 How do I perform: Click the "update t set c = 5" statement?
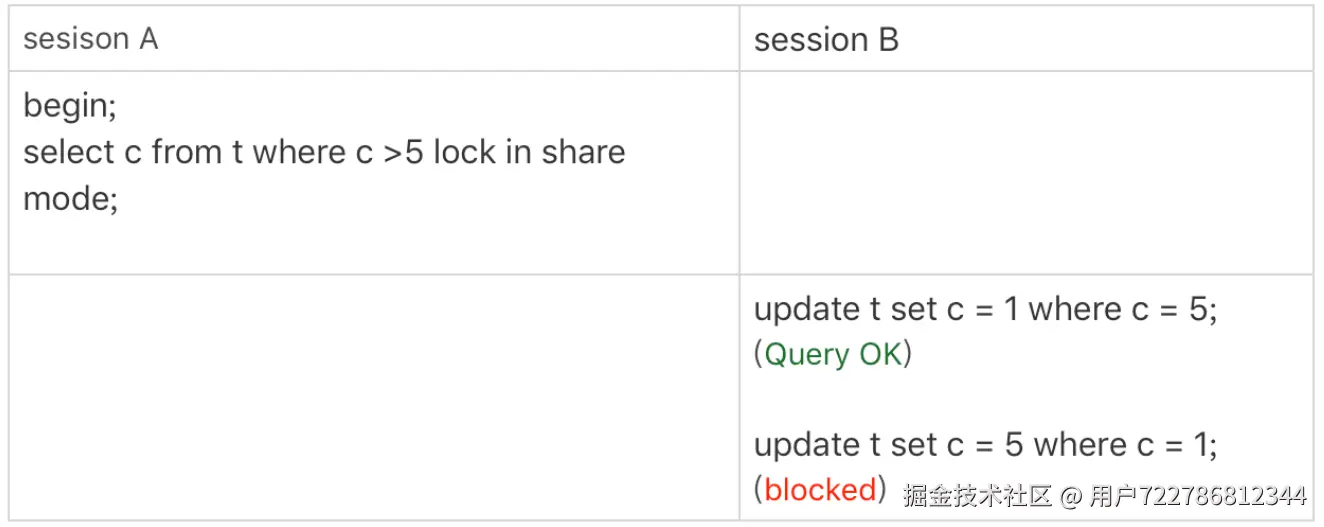[x=888, y=444]
